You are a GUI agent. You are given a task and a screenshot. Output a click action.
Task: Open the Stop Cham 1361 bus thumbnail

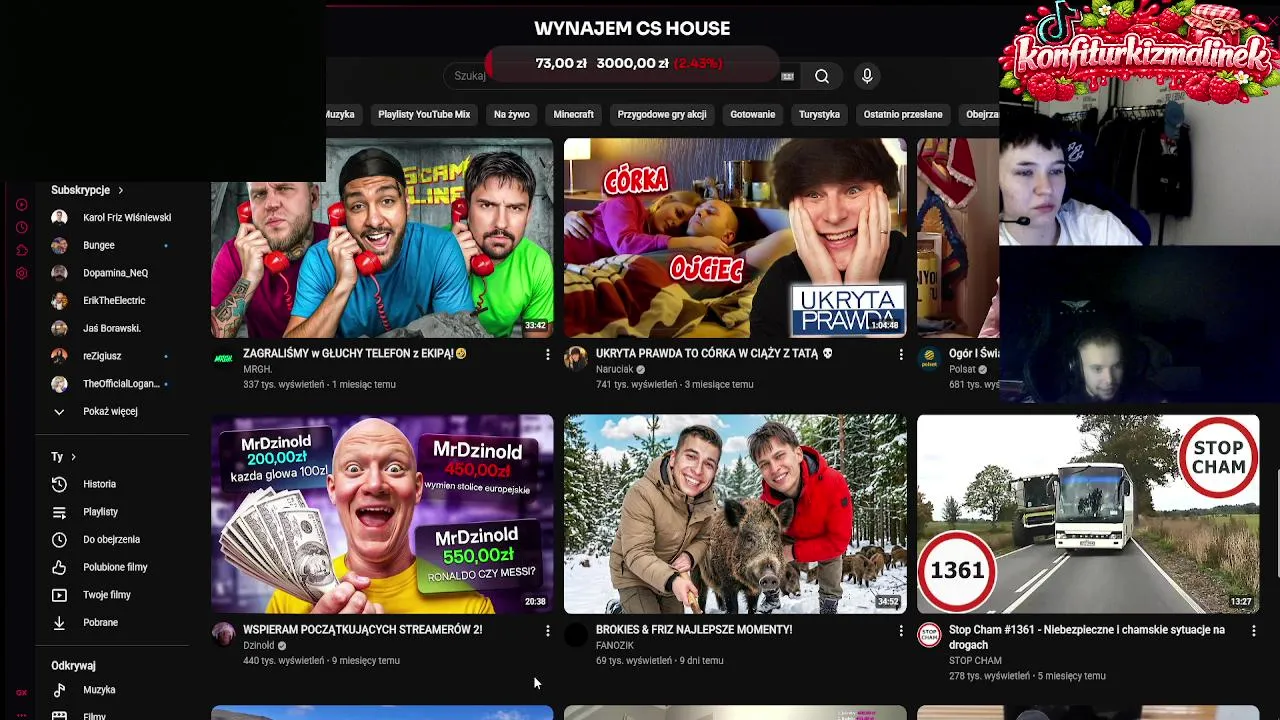pyautogui.click(x=1088, y=514)
